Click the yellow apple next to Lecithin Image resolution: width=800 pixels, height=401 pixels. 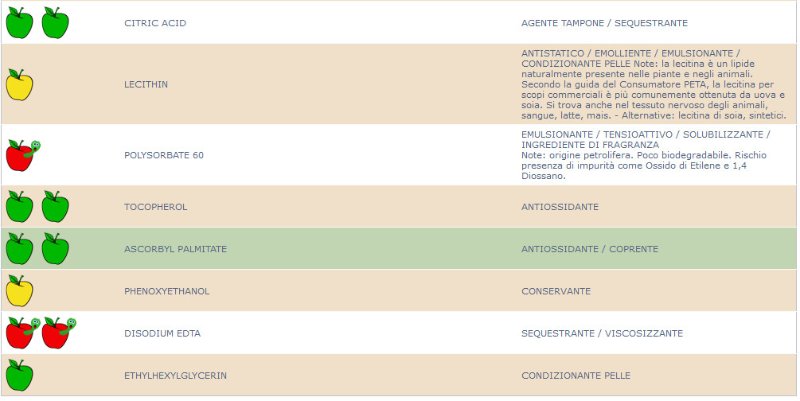click(x=19, y=84)
